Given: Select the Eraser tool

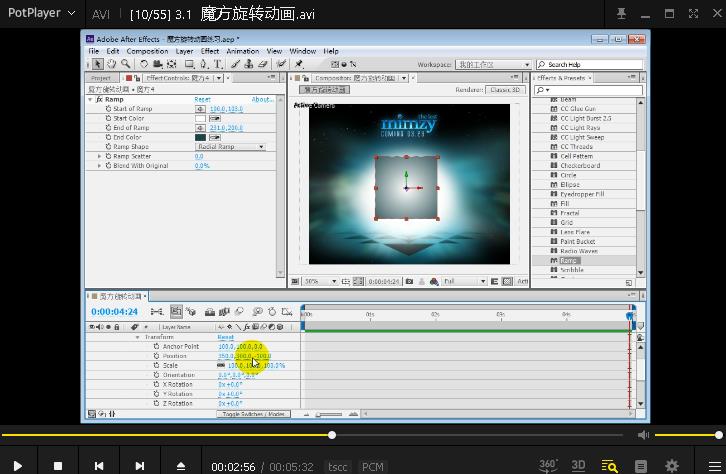Looking at the screenshot, I should tap(263, 64).
